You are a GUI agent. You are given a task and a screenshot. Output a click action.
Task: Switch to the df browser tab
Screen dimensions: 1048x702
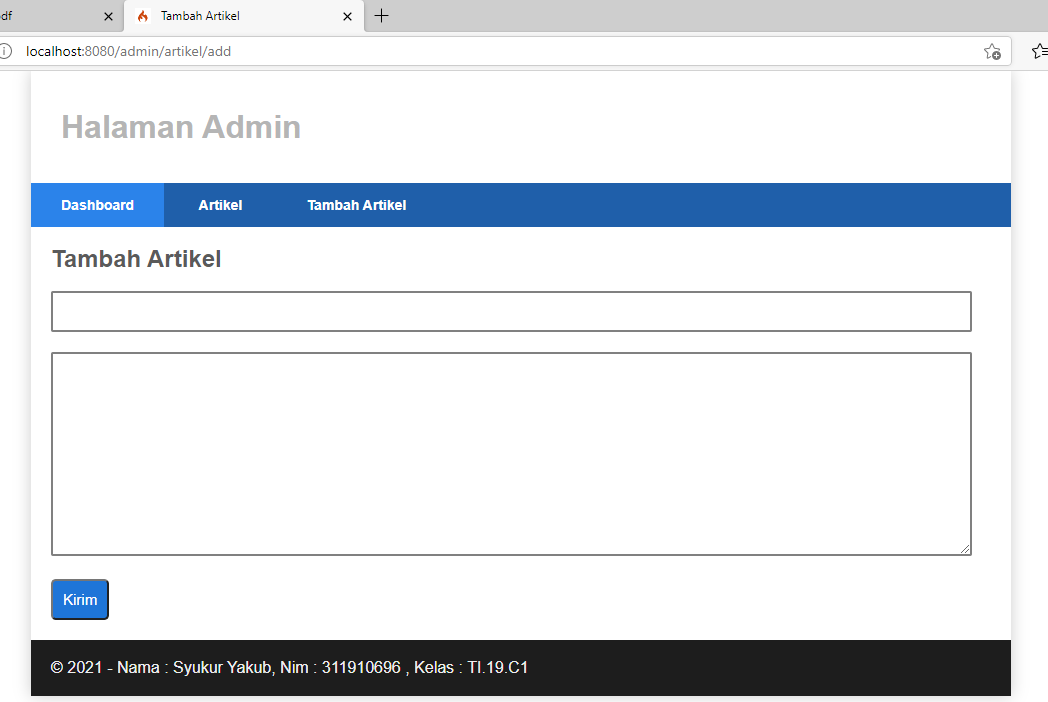coord(50,16)
